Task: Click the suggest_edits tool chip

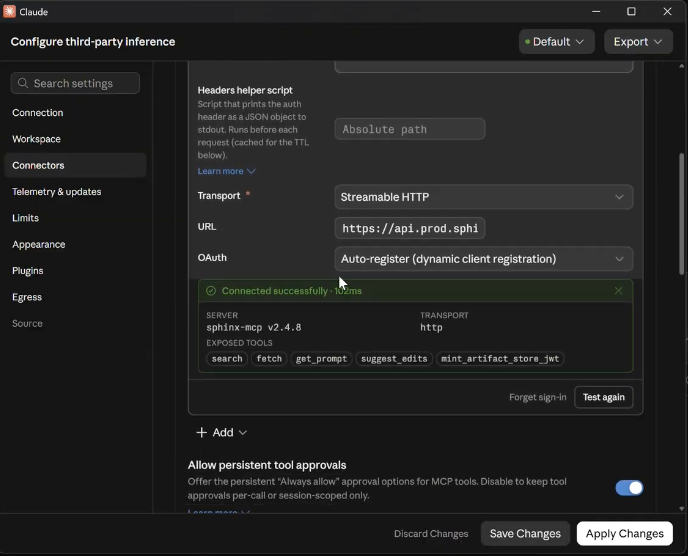Action: tap(394, 359)
